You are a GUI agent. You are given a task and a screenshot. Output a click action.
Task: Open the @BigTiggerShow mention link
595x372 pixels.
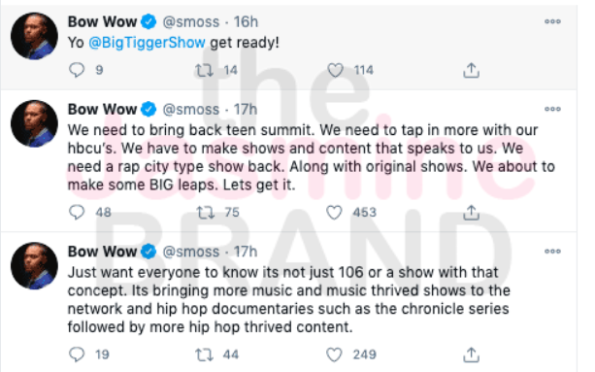coord(147,43)
